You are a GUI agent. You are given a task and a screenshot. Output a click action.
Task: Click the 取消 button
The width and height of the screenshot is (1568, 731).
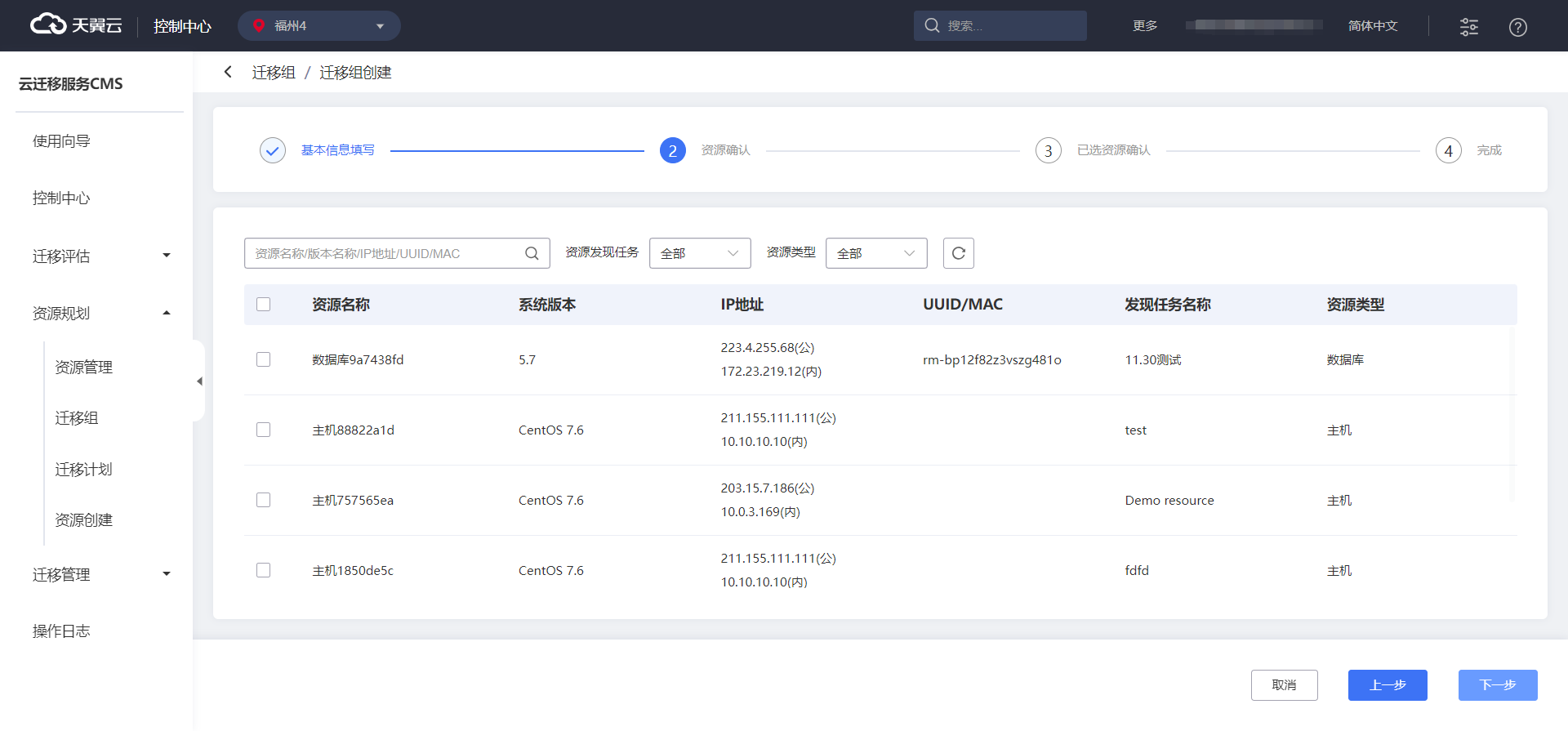click(x=1284, y=685)
